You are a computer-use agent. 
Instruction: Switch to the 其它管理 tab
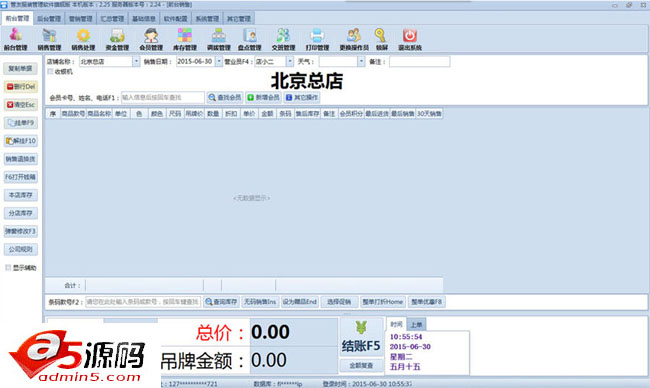click(x=239, y=19)
